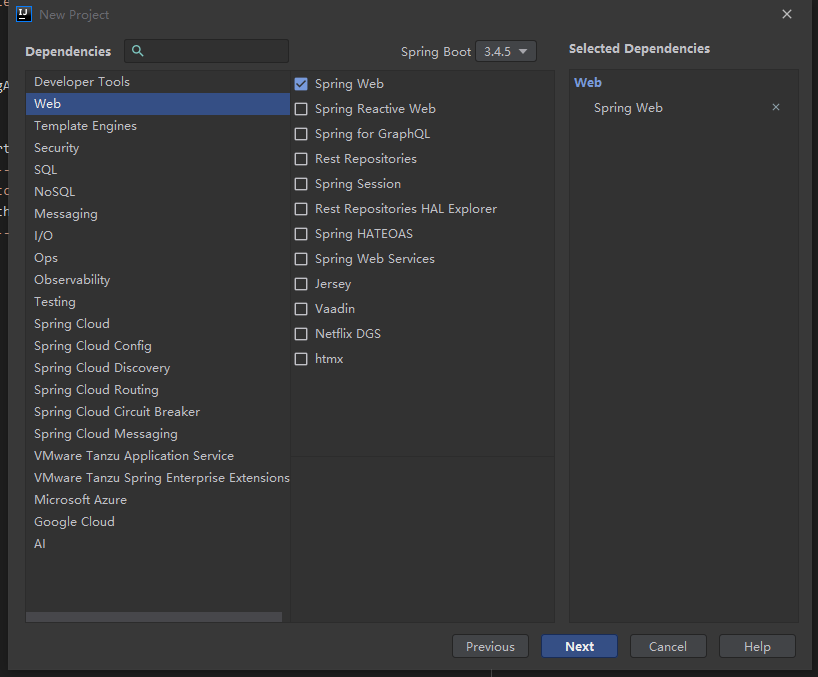Click the search magnifier icon

tap(138, 51)
